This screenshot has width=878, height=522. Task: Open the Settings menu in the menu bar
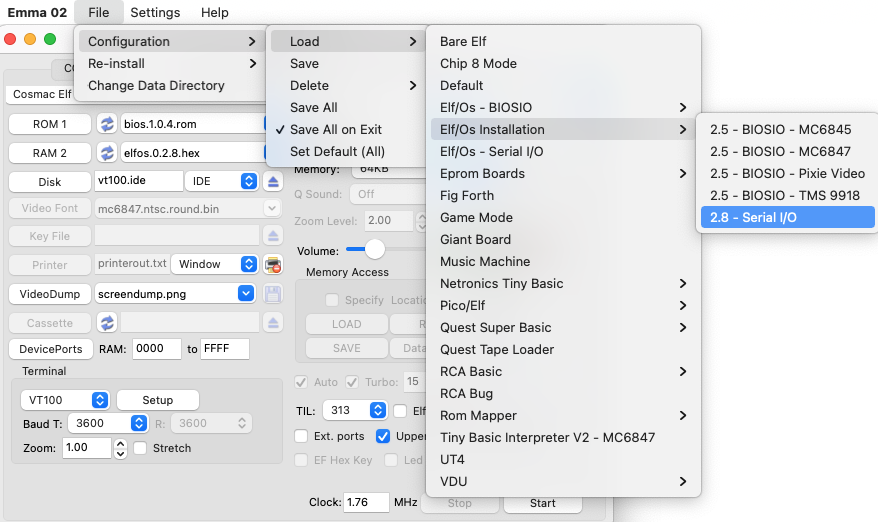click(155, 12)
